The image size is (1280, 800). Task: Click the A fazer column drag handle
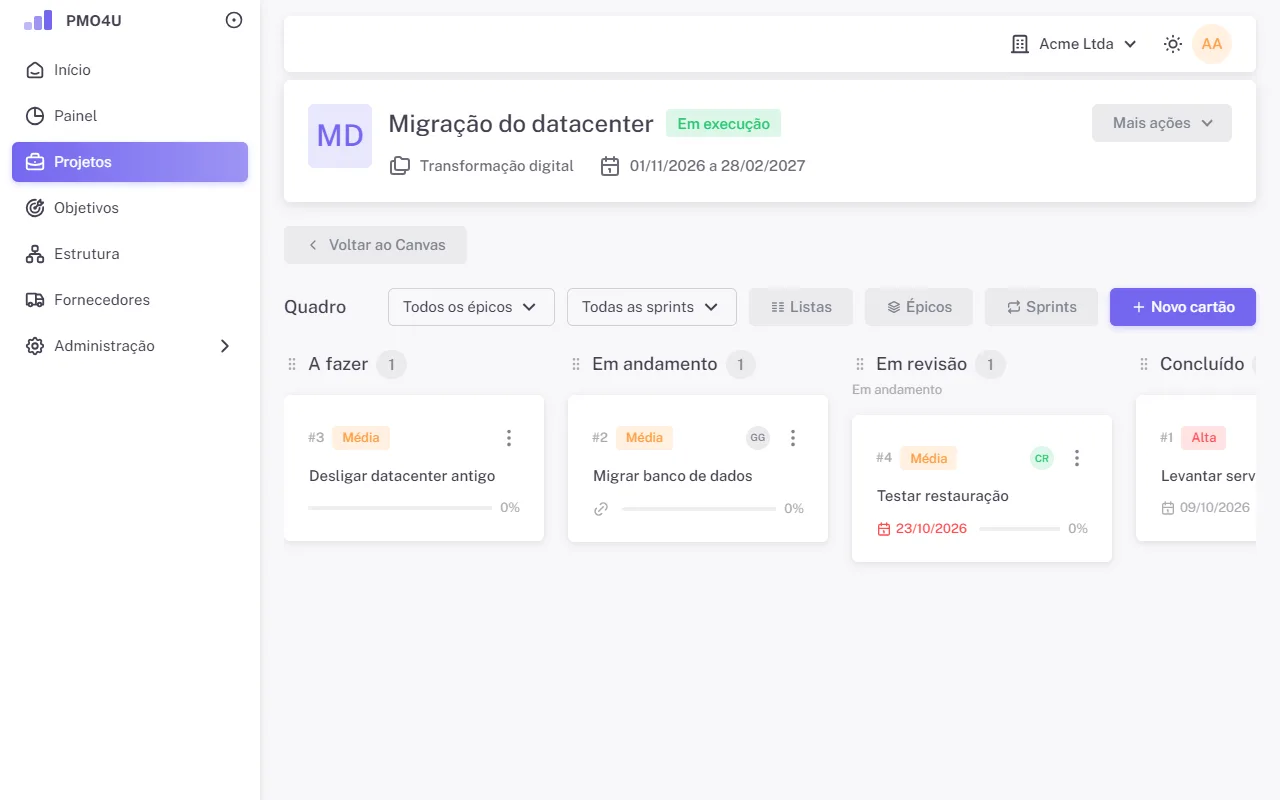(x=292, y=365)
